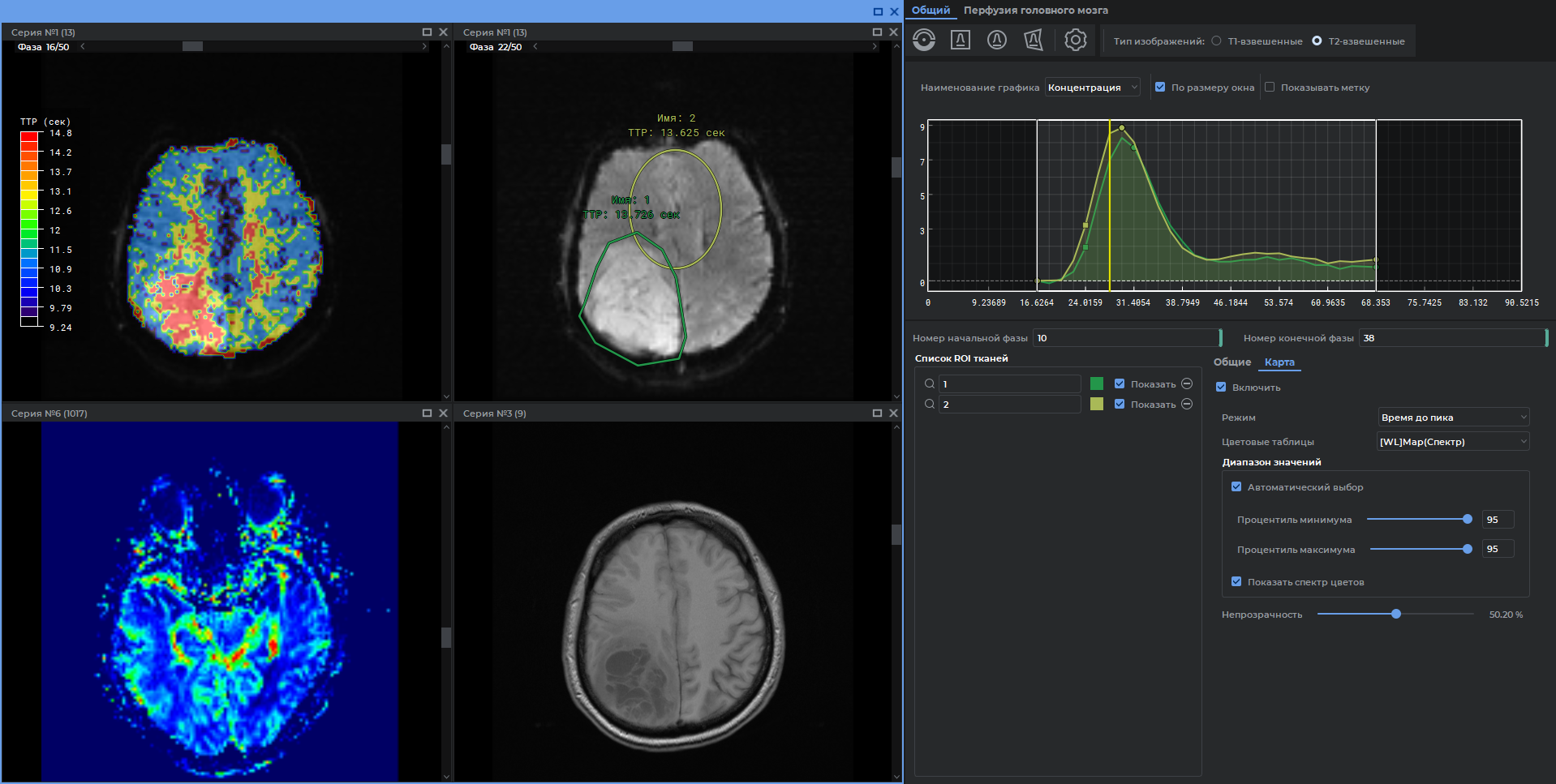Open perfusion settings gear icon
1556x784 pixels.
point(1075,40)
